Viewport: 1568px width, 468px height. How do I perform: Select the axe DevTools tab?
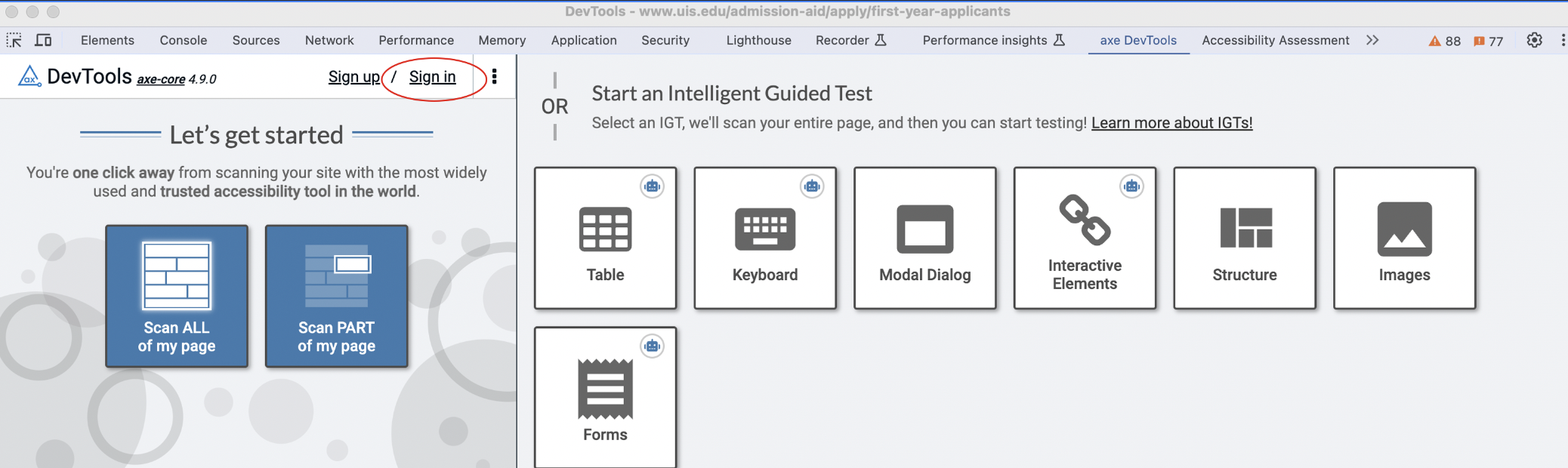(1138, 41)
